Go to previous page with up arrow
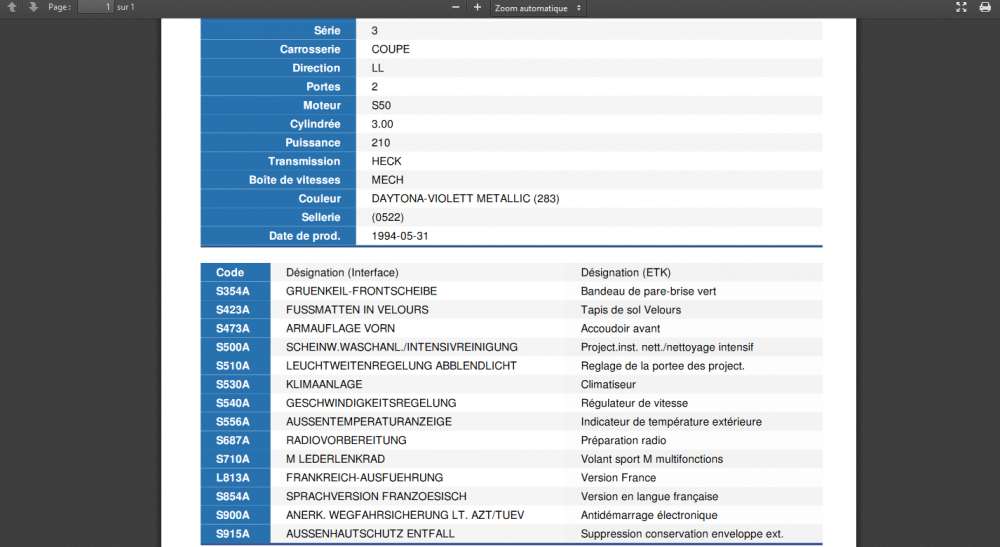The width and height of the screenshot is (1000, 547). (11, 7)
